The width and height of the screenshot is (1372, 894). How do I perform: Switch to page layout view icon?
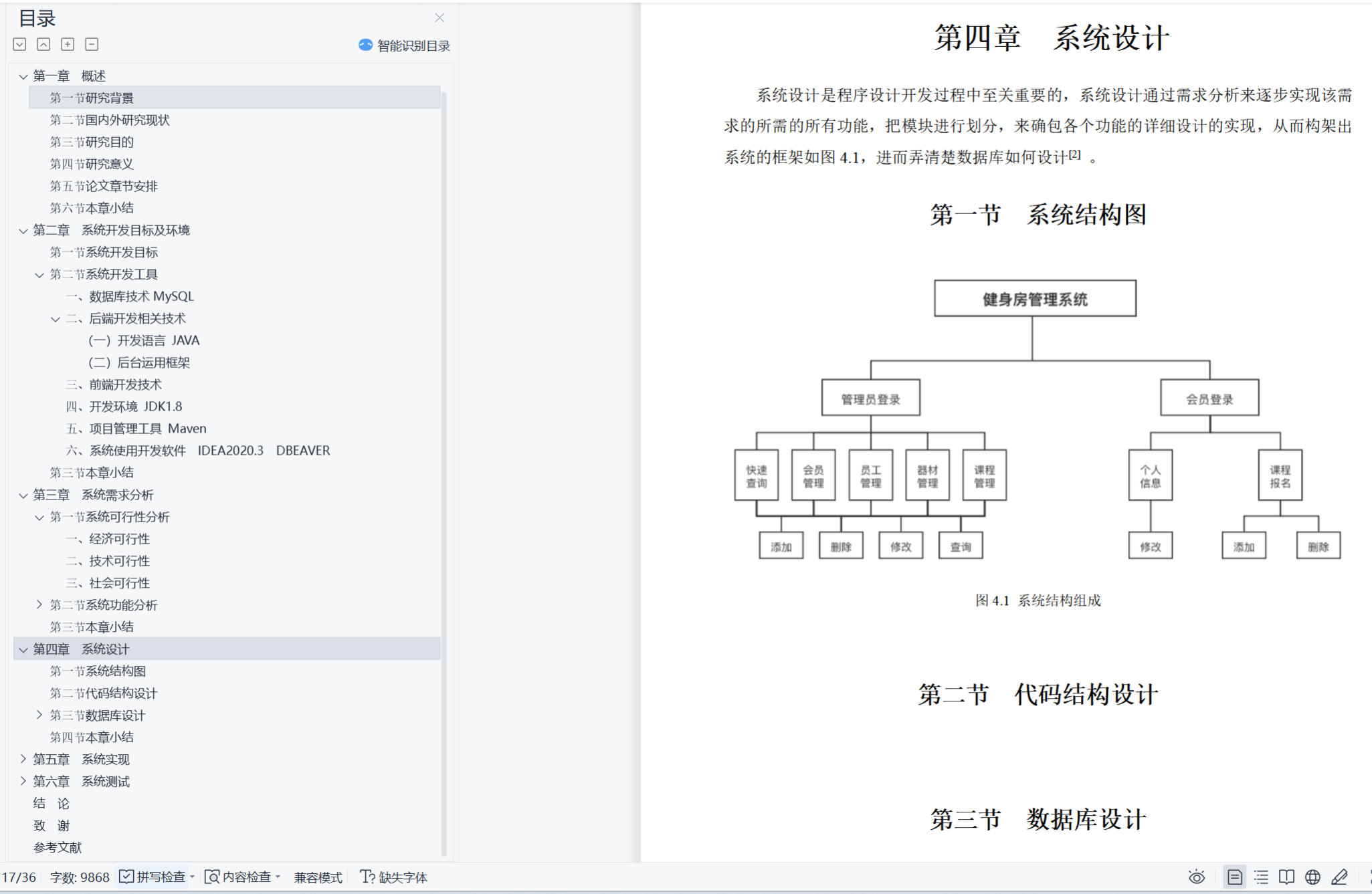click(x=1235, y=877)
